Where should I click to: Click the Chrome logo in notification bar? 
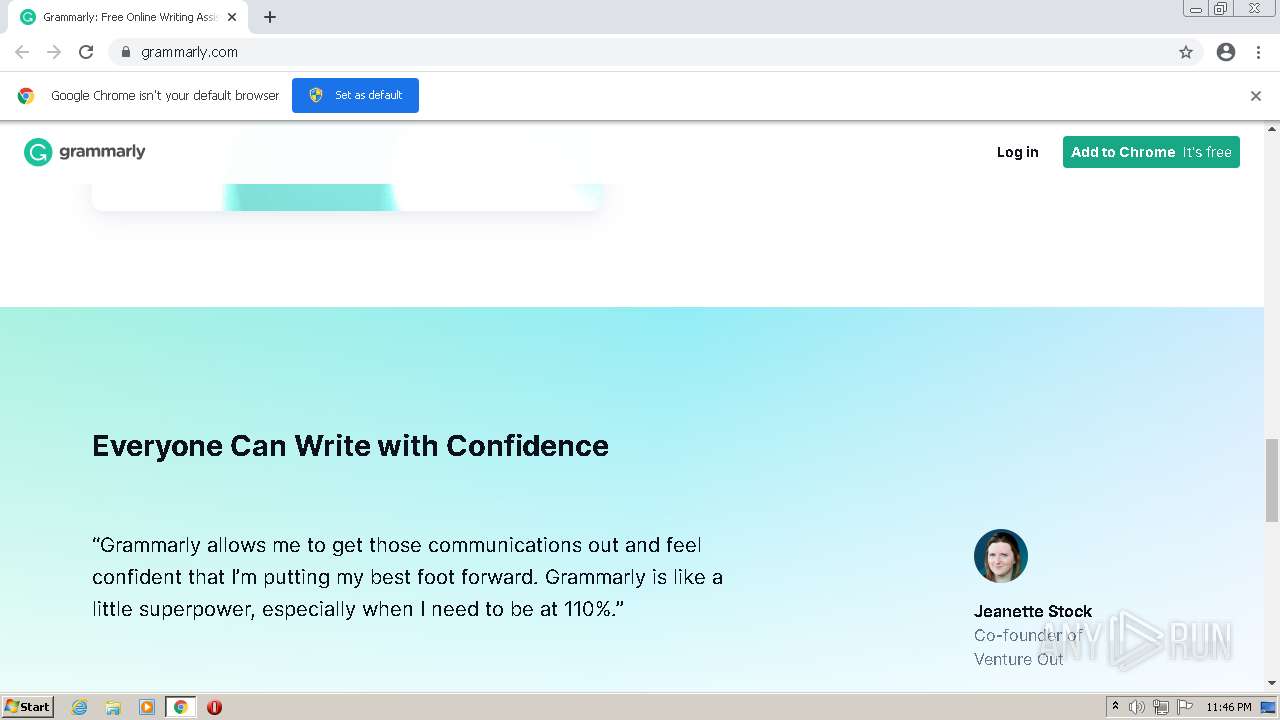[26, 96]
